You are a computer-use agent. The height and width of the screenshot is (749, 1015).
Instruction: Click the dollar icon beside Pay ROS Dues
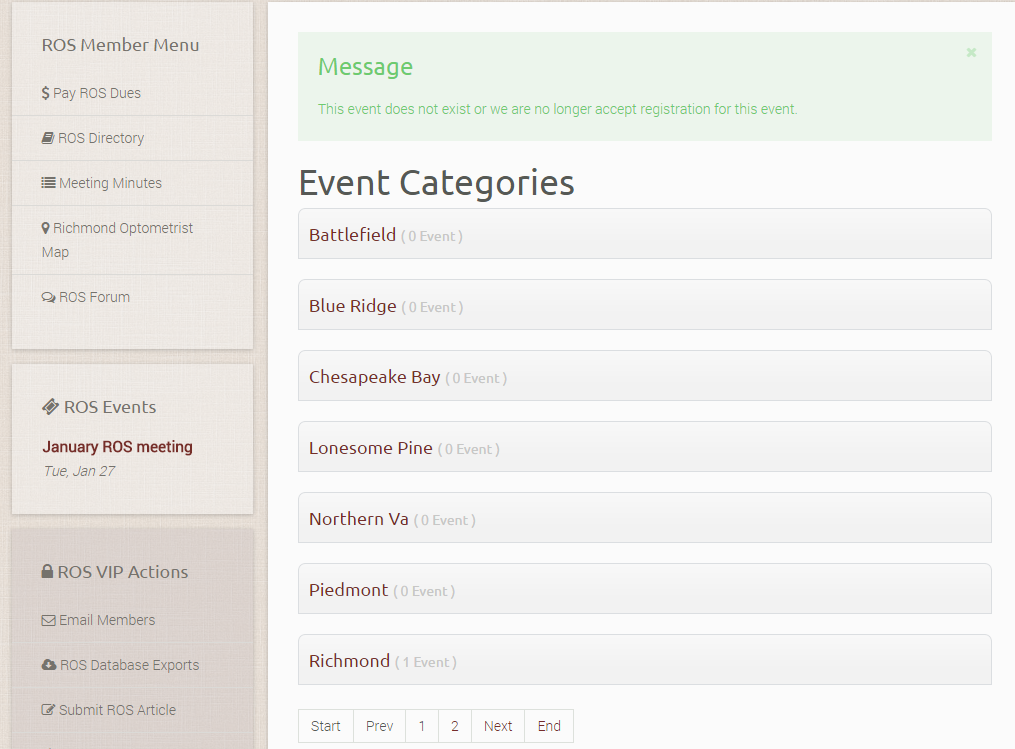pyautogui.click(x=46, y=93)
